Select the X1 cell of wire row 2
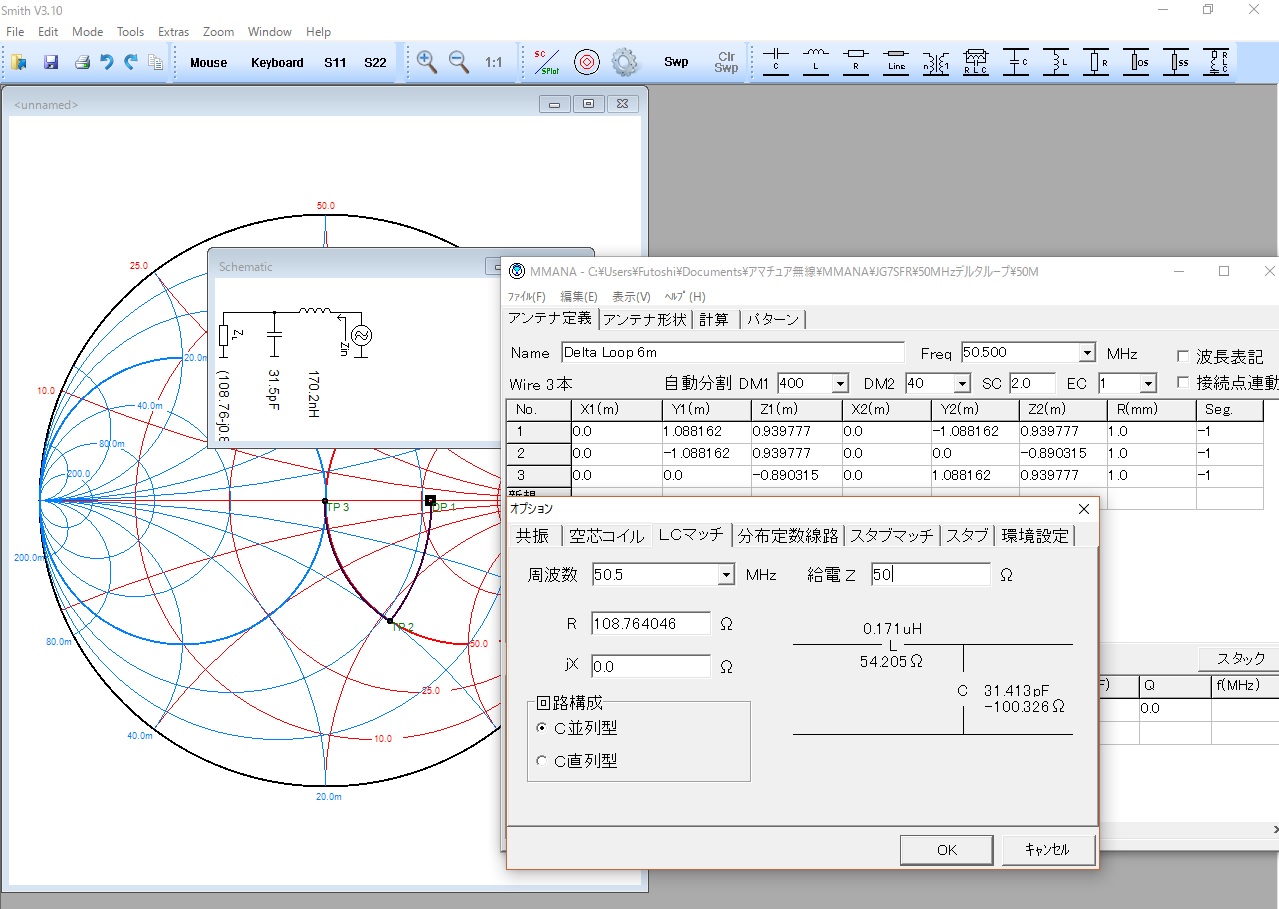This screenshot has width=1279, height=909. tap(615, 453)
